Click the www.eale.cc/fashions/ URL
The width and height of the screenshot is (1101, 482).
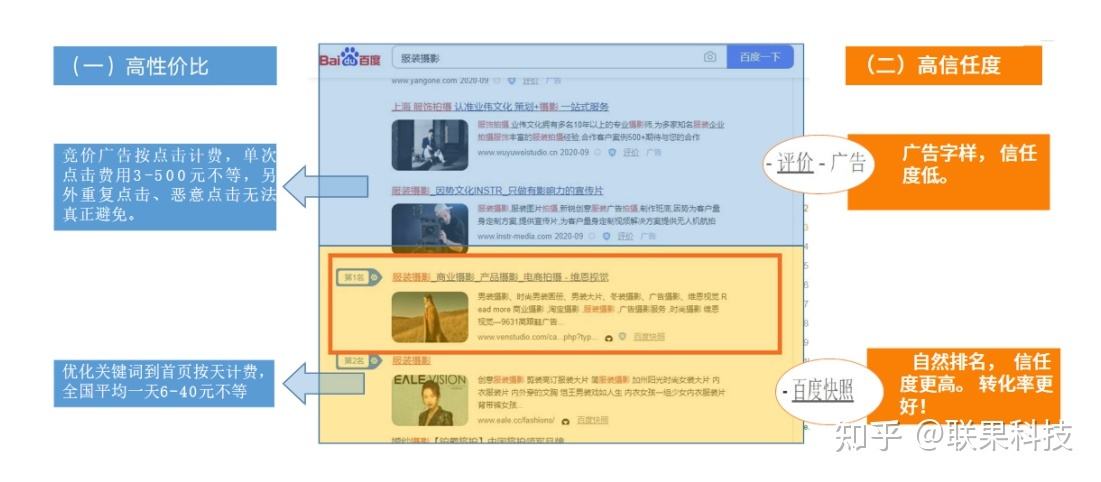tap(516, 420)
